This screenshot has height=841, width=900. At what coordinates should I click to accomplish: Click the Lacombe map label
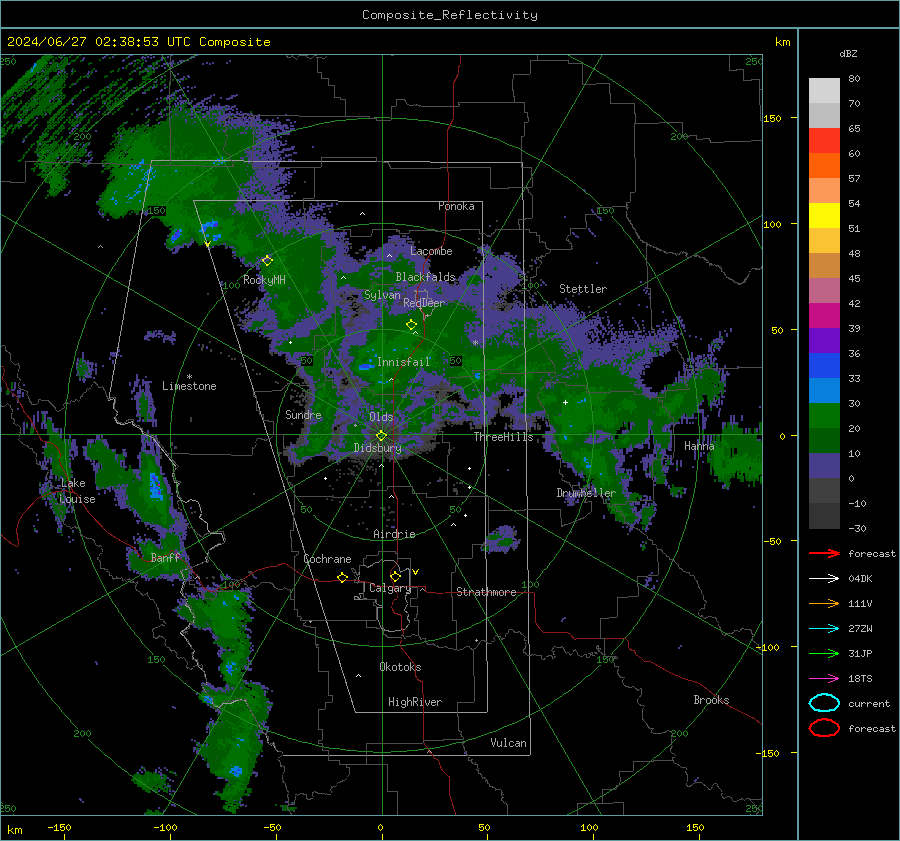tap(431, 251)
